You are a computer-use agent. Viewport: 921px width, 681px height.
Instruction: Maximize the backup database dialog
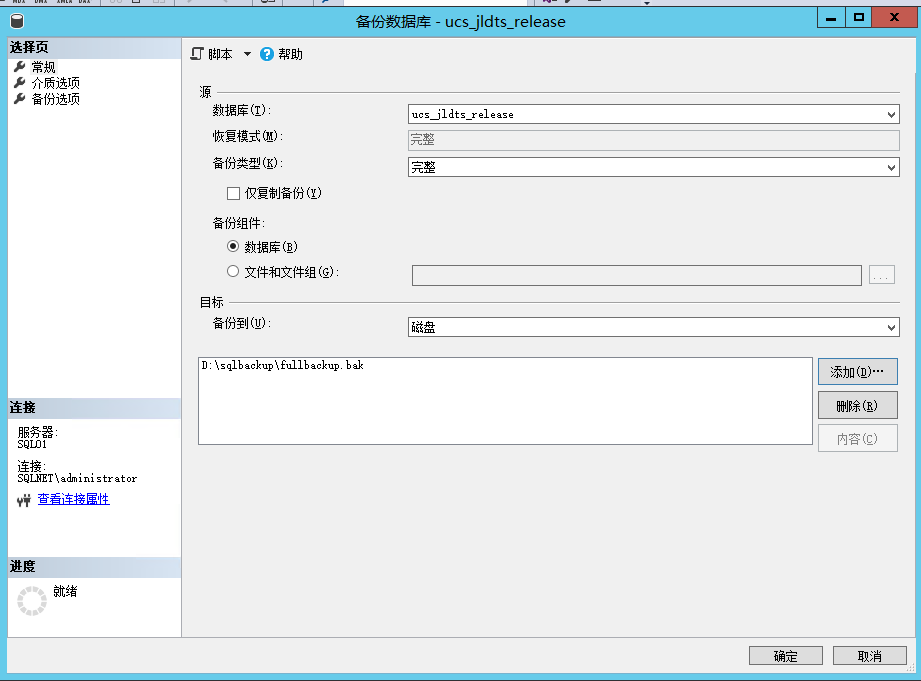pyautogui.click(x=859, y=18)
